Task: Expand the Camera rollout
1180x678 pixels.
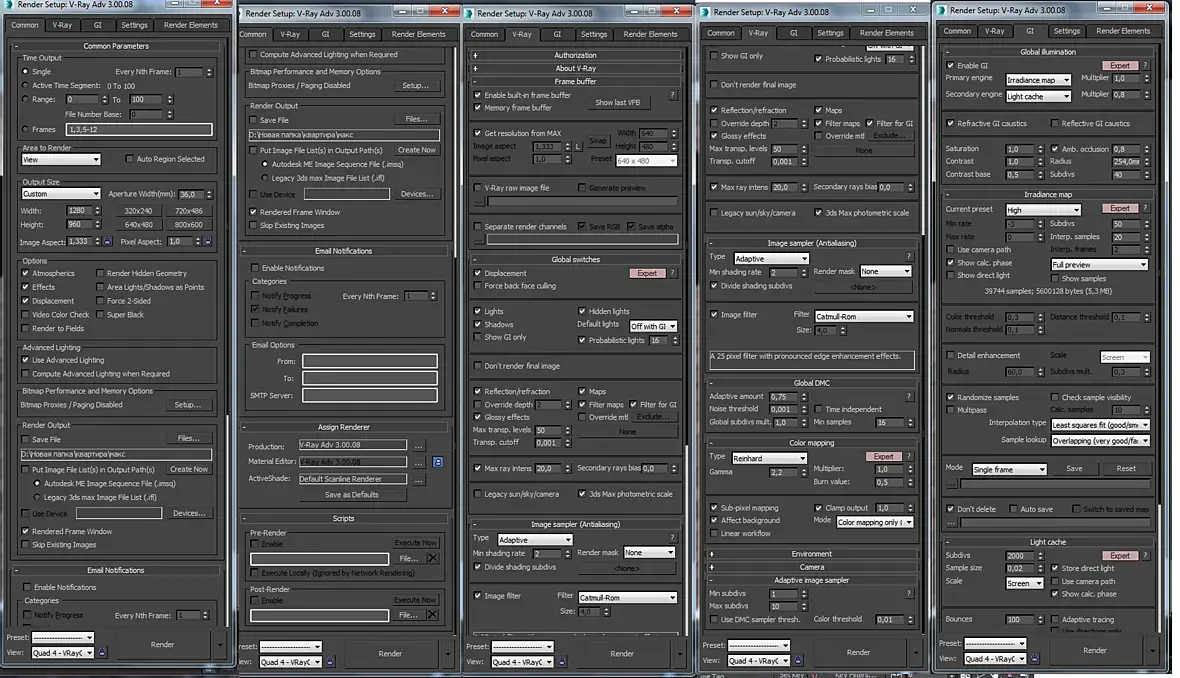Action: click(811, 567)
